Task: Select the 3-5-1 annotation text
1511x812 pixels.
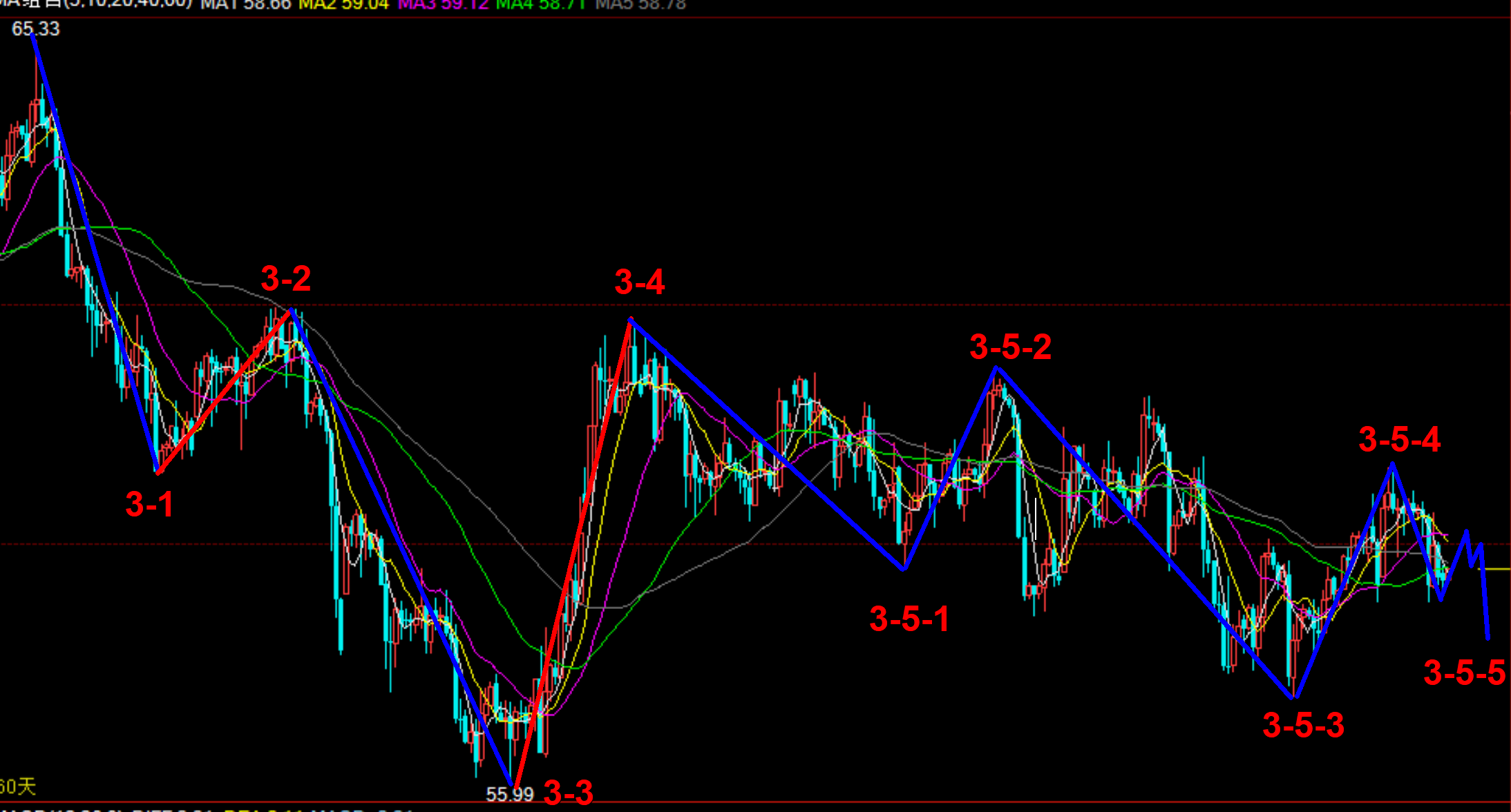Action: (x=909, y=619)
